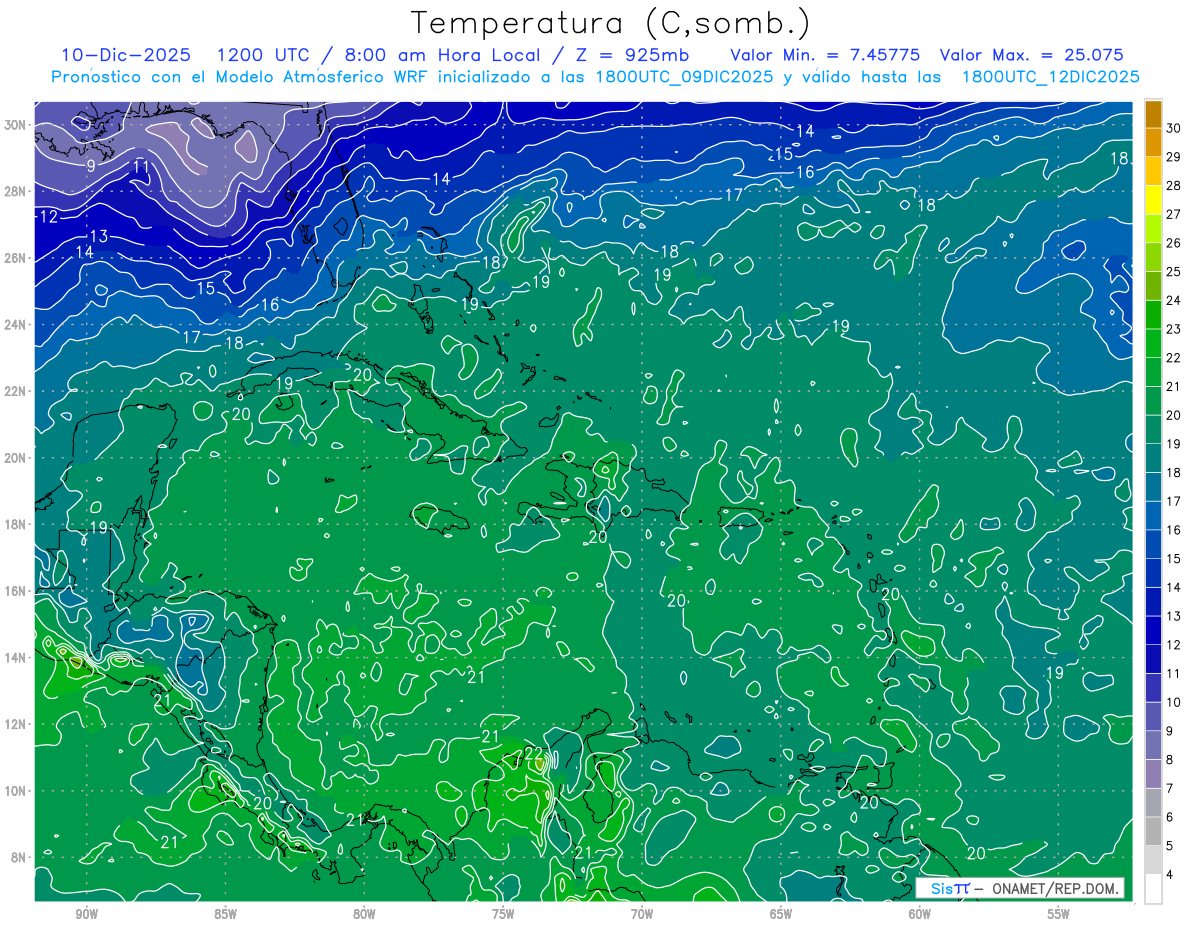The height and width of the screenshot is (927, 1200).
Task: Click the latitude axis label 16N
Action: (x=16, y=591)
